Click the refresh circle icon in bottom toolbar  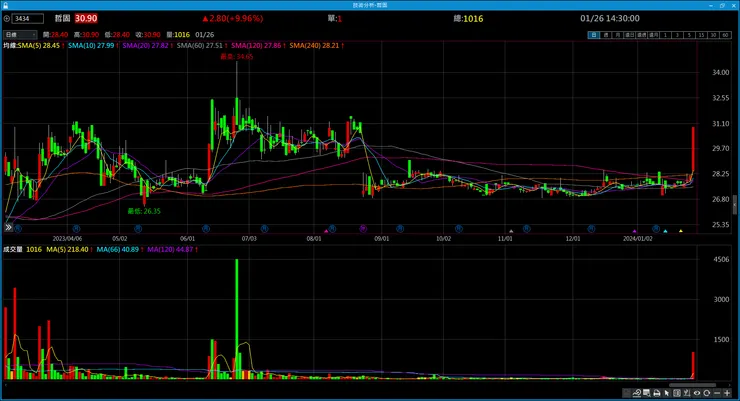pos(706,393)
